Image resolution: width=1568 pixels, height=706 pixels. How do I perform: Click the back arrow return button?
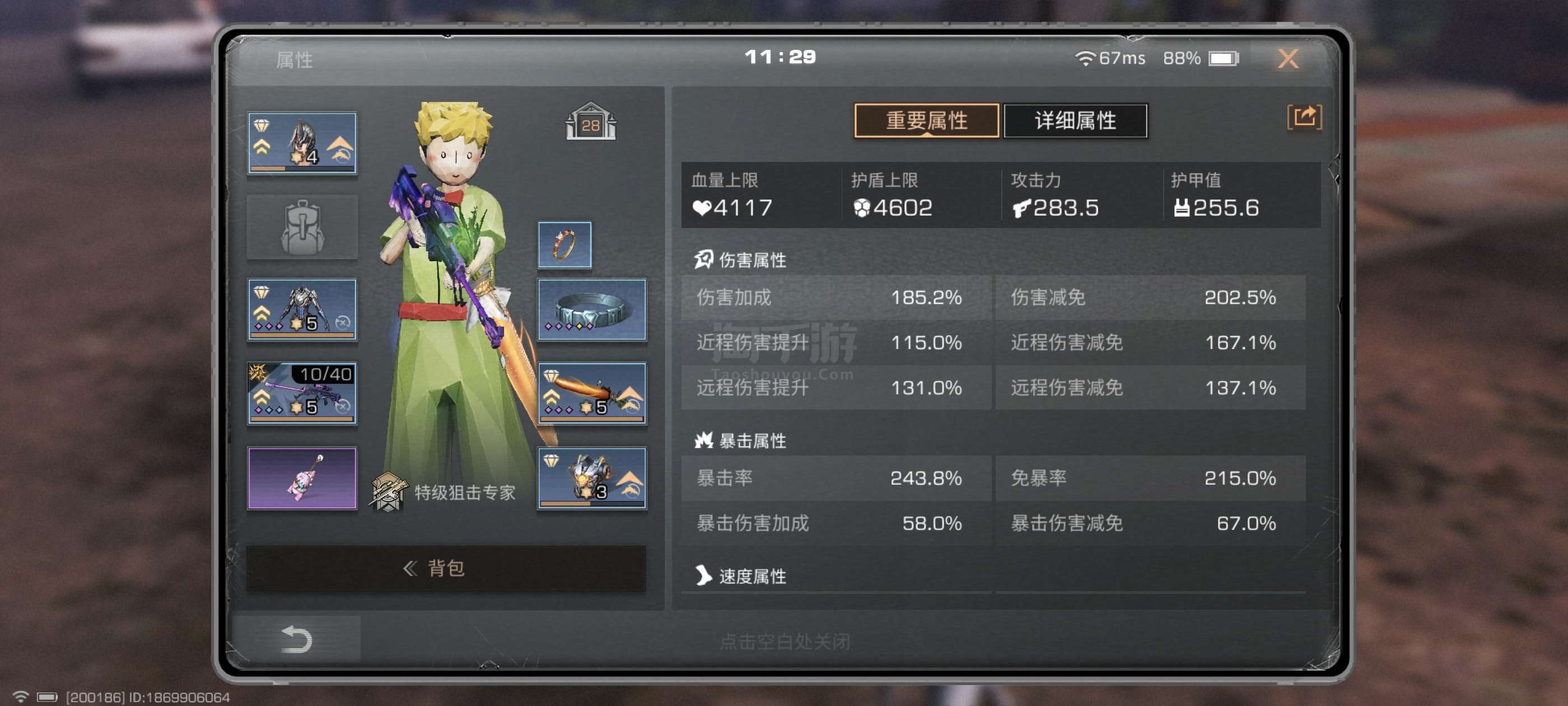(x=296, y=639)
